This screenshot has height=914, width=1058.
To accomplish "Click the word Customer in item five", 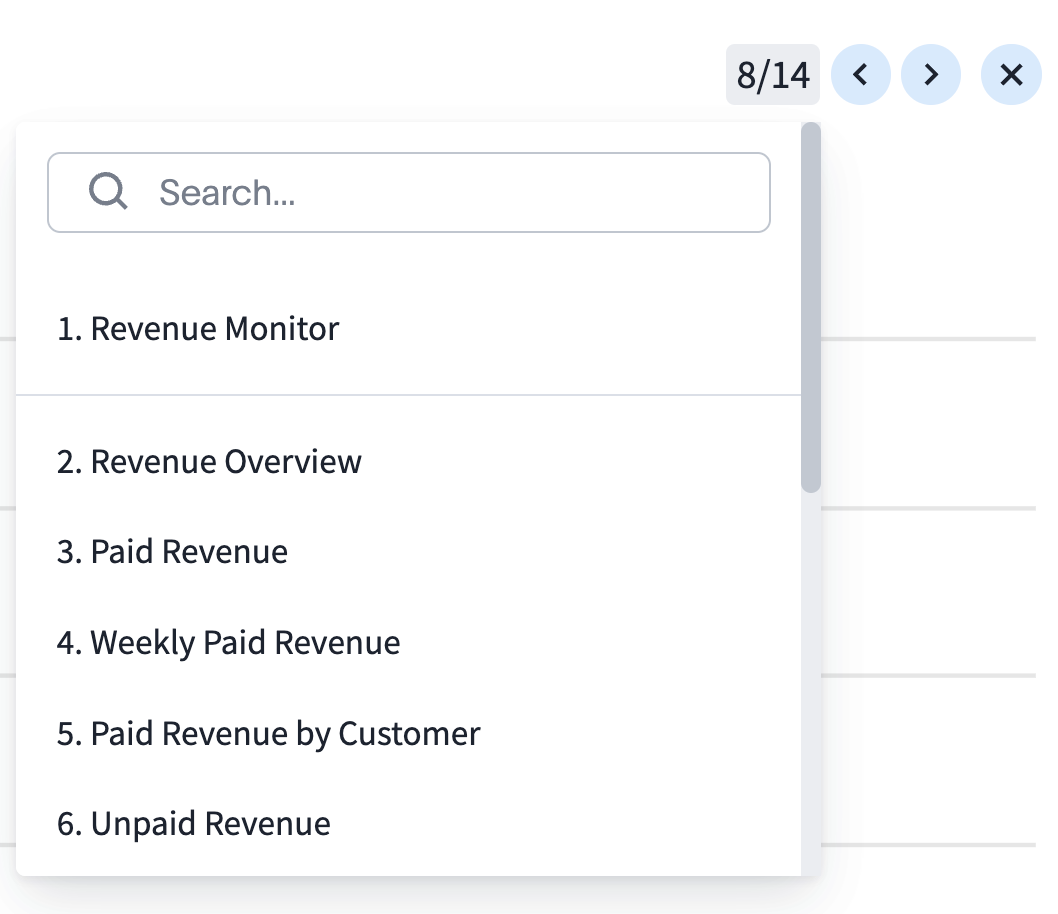I will (x=409, y=734).
